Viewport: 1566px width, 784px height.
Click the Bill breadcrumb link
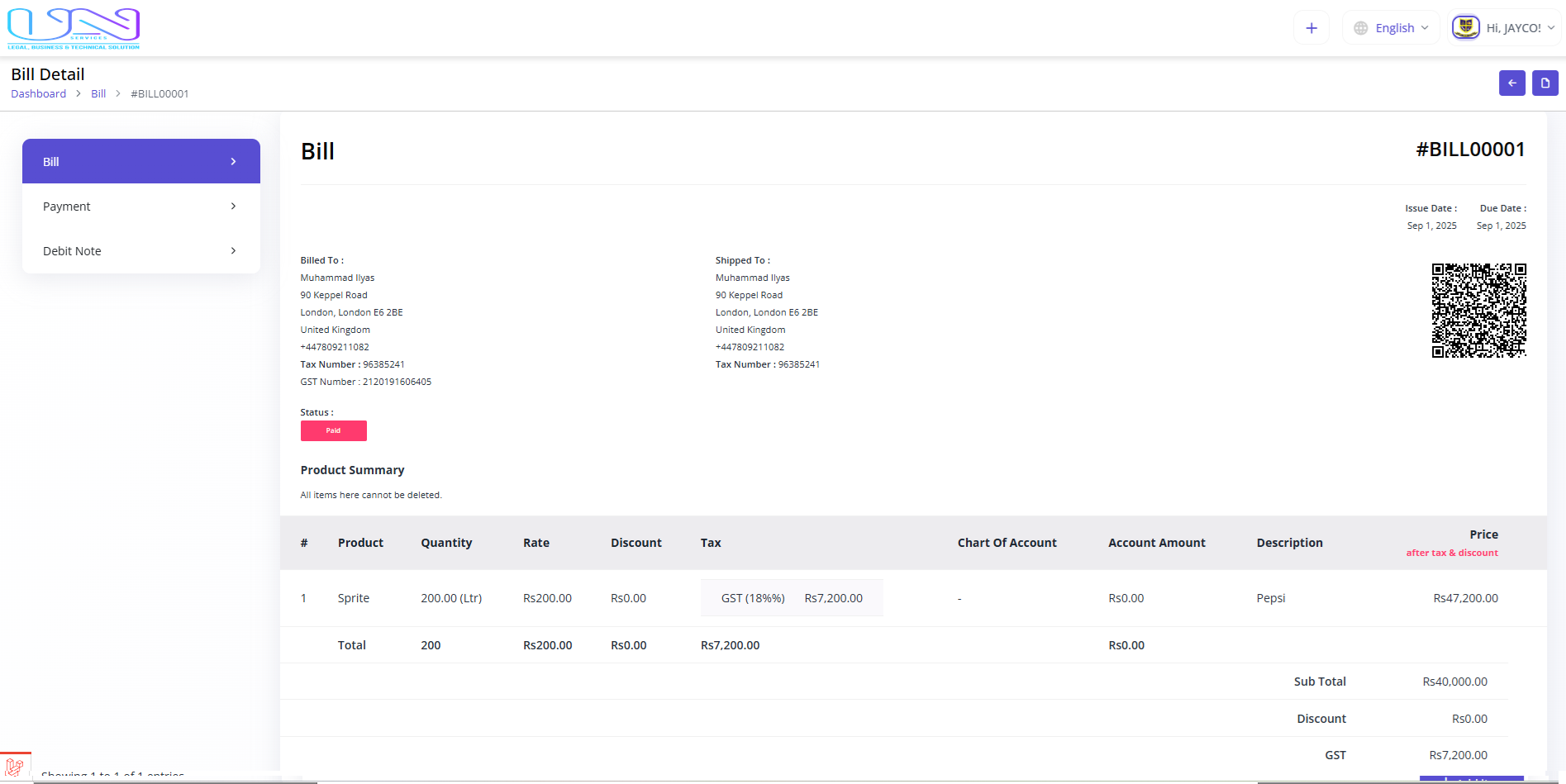click(x=98, y=94)
